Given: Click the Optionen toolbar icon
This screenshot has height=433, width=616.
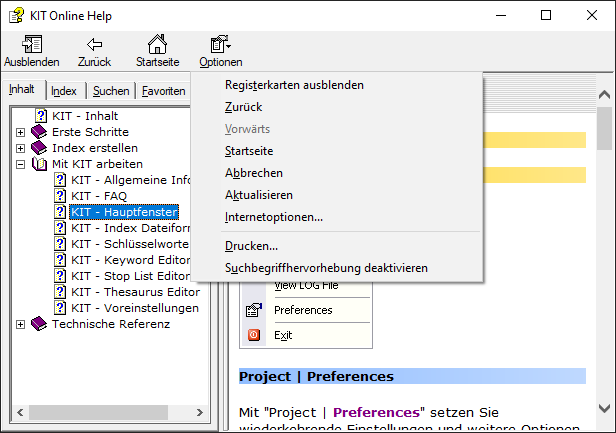Looking at the screenshot, I should coord(219,45).
